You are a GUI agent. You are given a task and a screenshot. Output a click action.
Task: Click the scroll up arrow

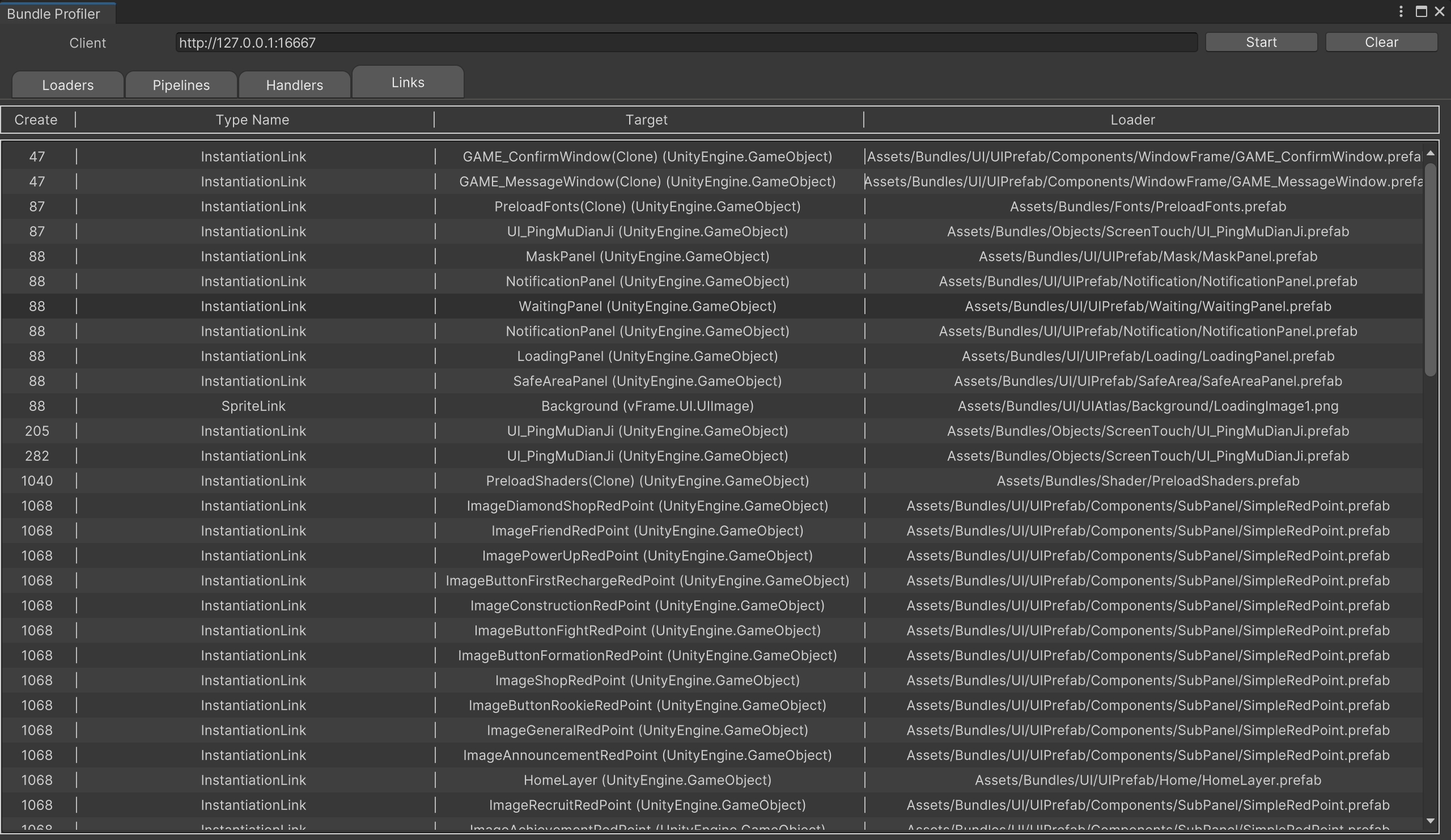pyautogui.click(x=1430, y=154)
